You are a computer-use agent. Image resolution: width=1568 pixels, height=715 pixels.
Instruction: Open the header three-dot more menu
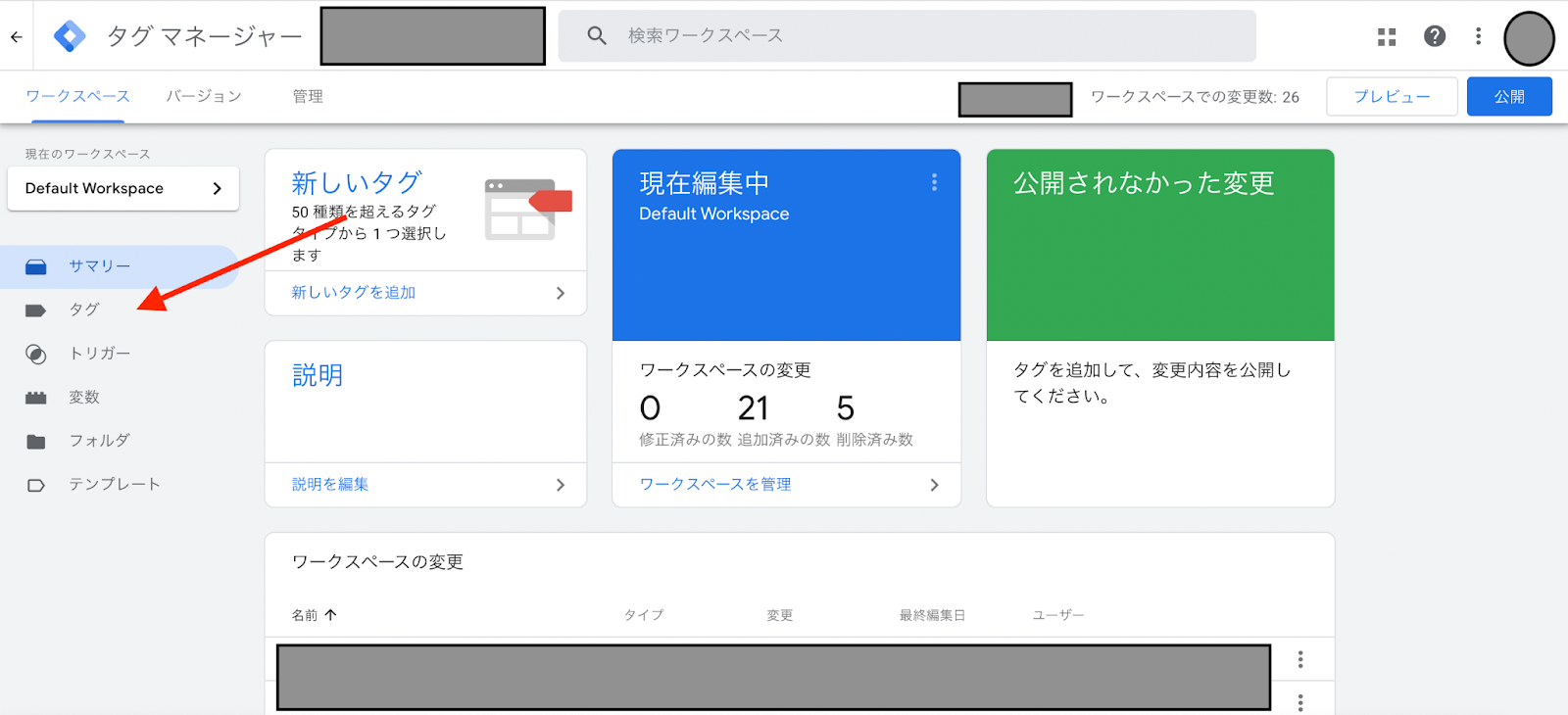point(1478,36)
